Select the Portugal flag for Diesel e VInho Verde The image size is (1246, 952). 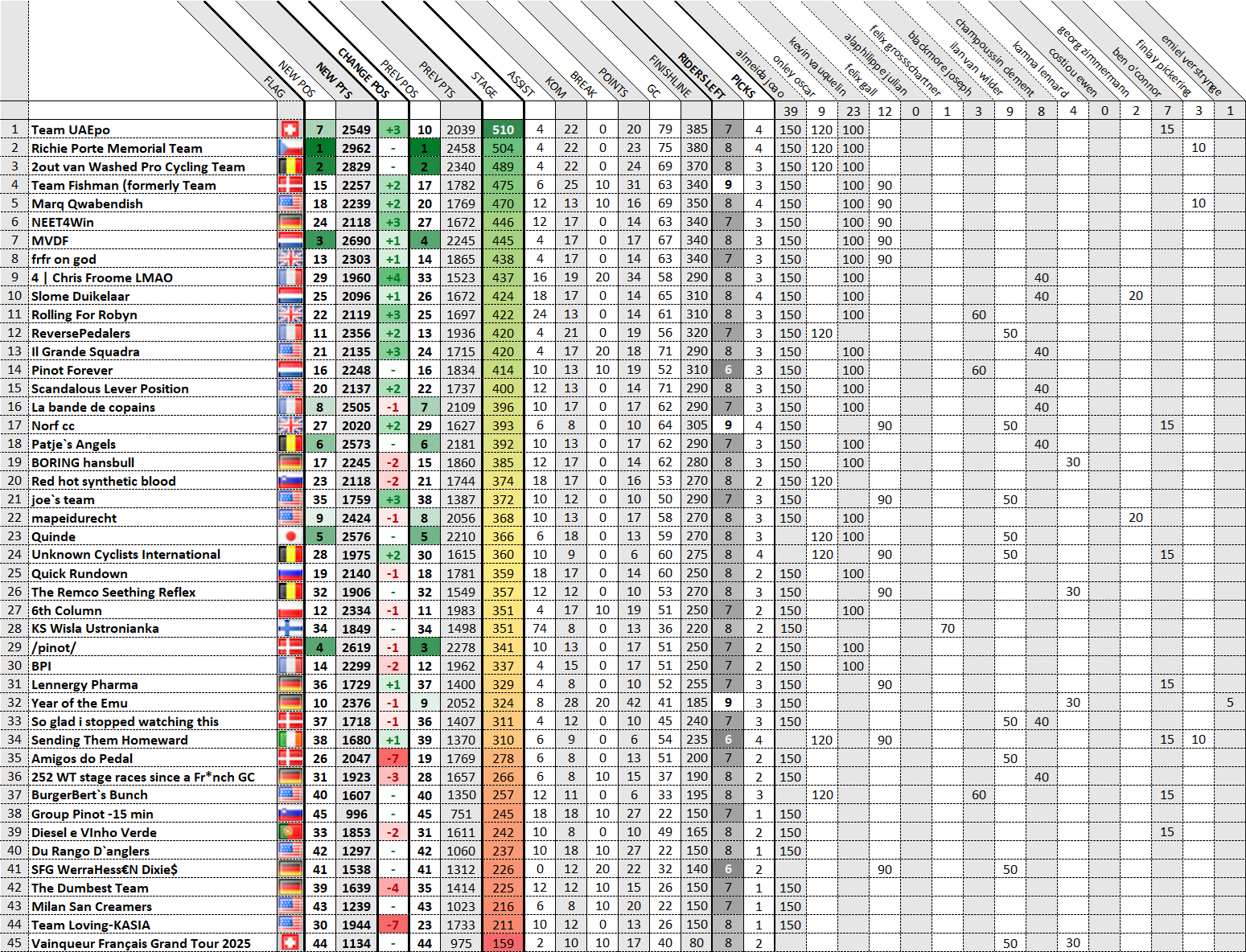point(290,832)
